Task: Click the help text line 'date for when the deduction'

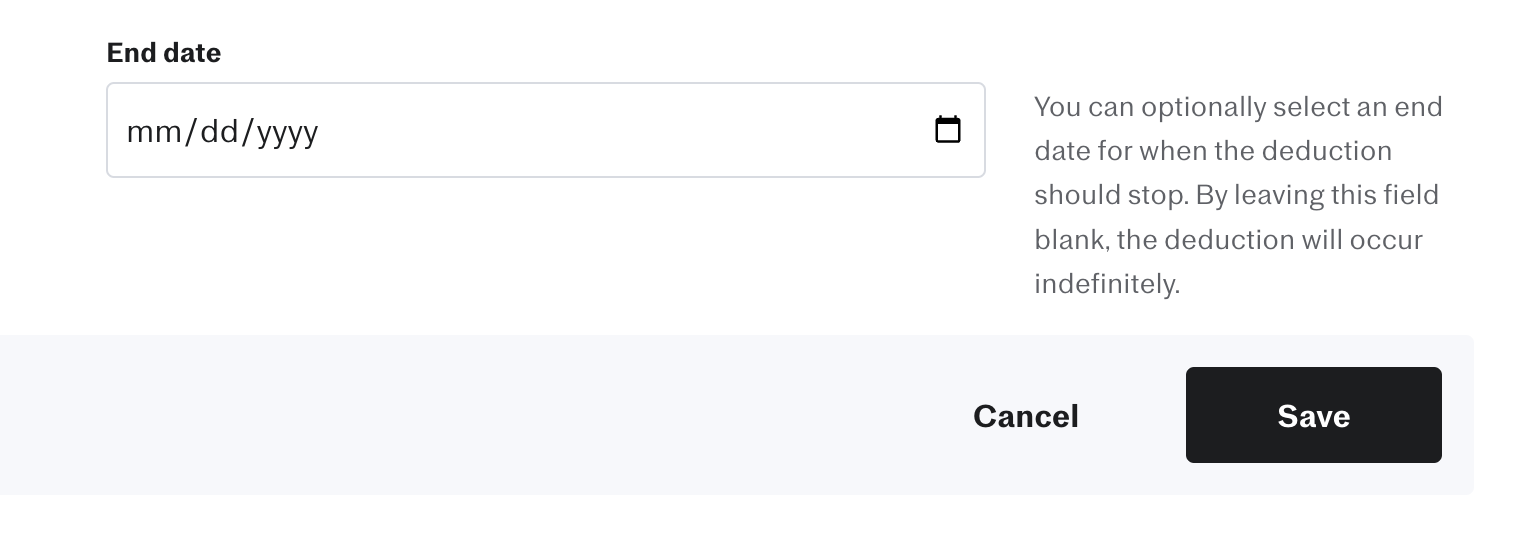Action: [x=1213, y=151]
